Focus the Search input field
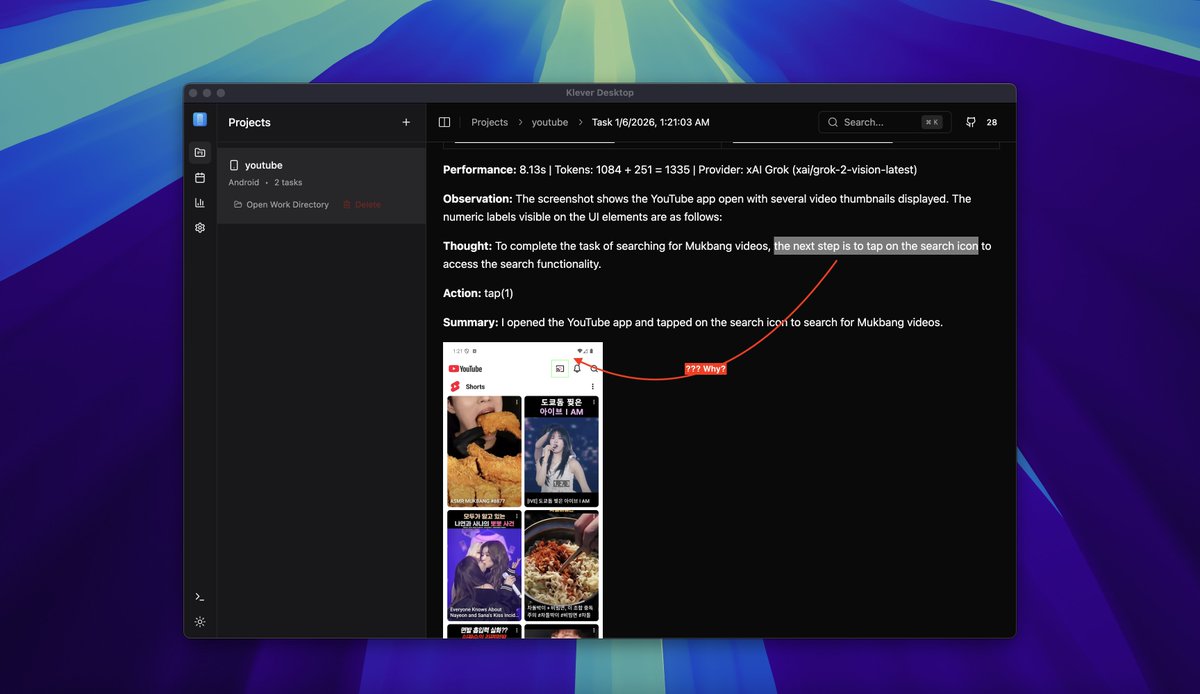 coord(885,122)
